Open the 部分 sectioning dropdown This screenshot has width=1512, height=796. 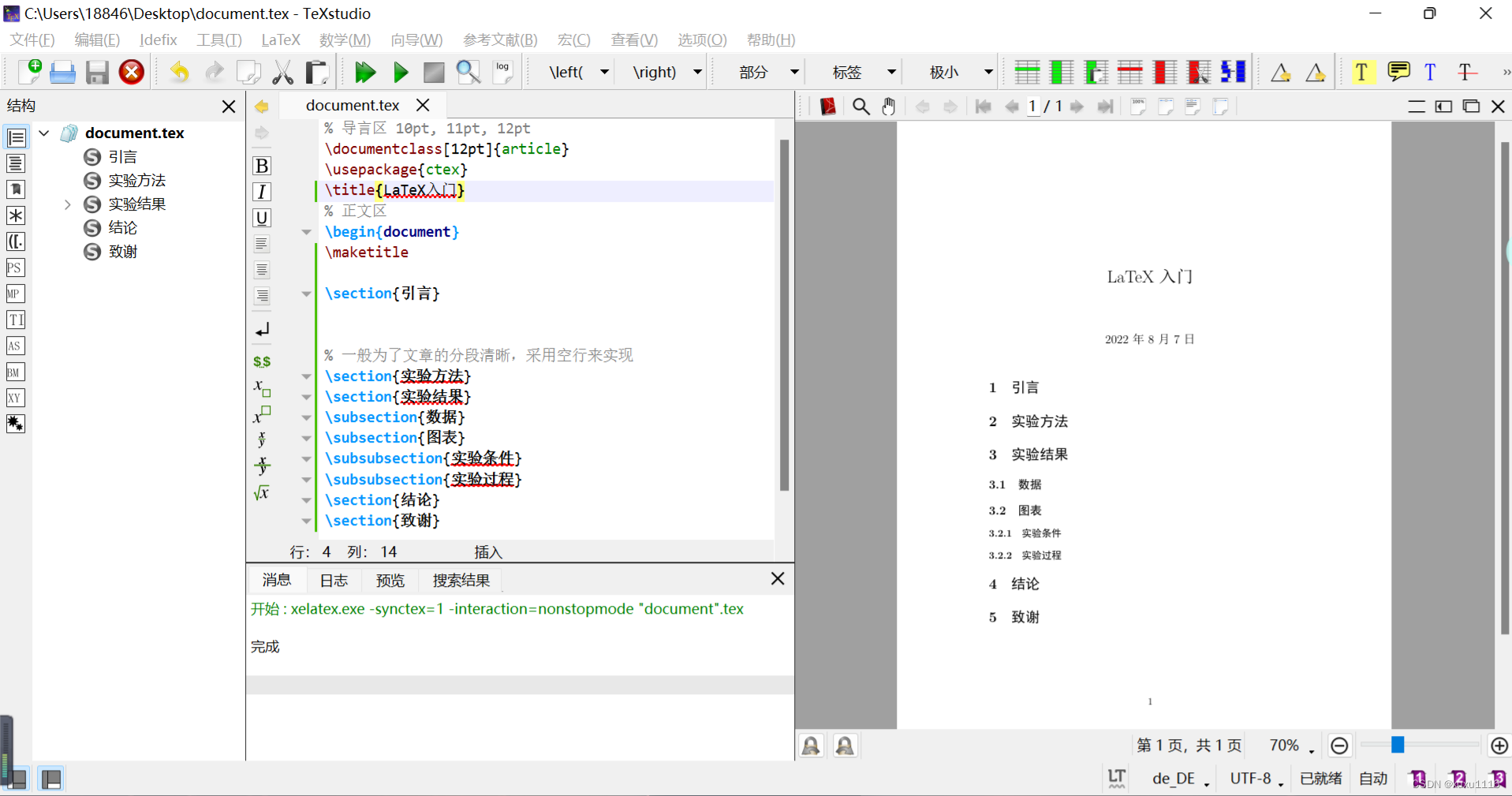click(794, 72)
